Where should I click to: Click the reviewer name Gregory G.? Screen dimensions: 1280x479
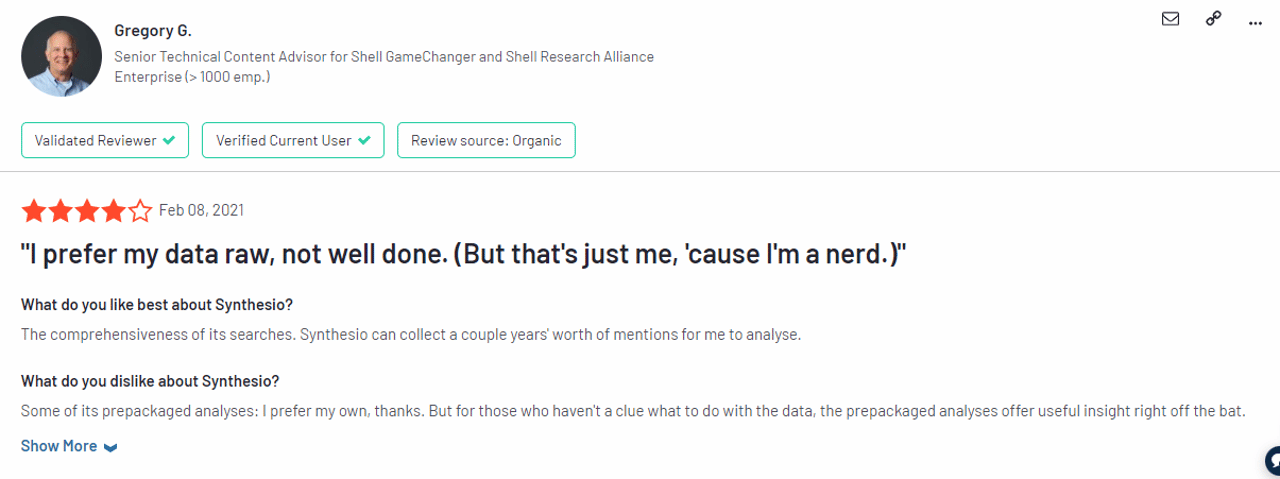(x=153, y=31)
